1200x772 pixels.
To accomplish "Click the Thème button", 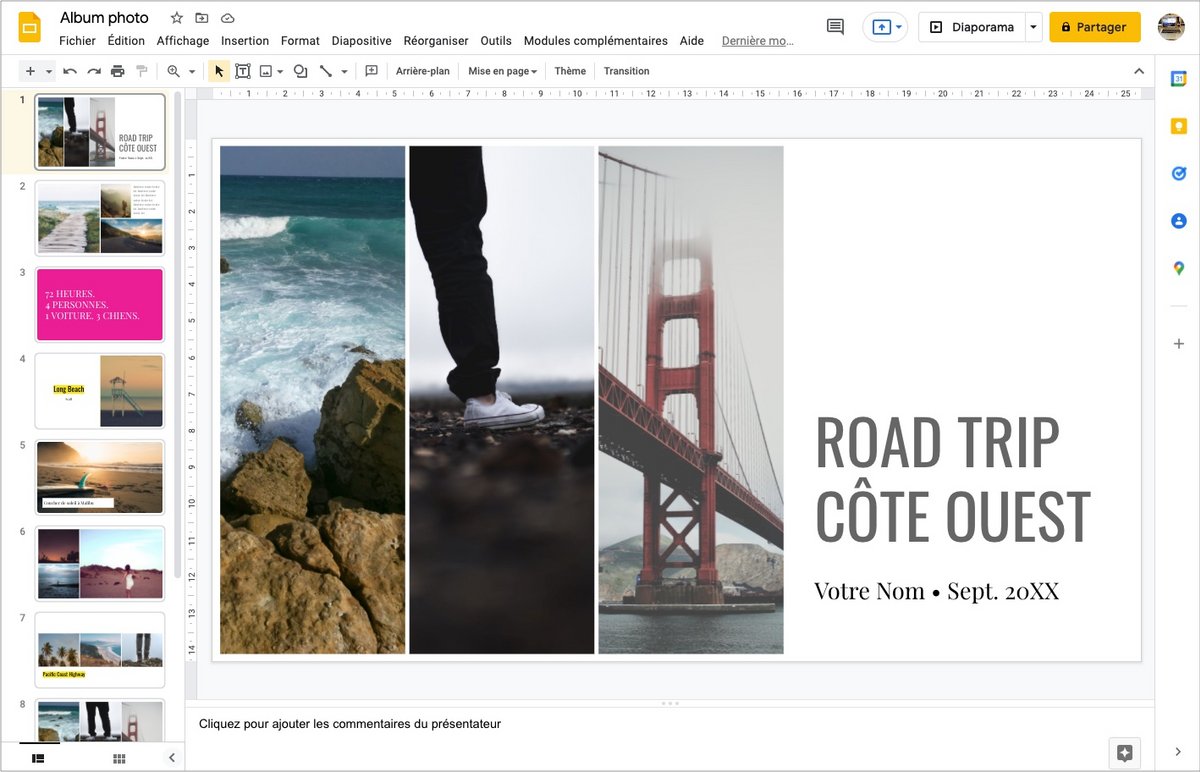I will (x=570, y=71).
